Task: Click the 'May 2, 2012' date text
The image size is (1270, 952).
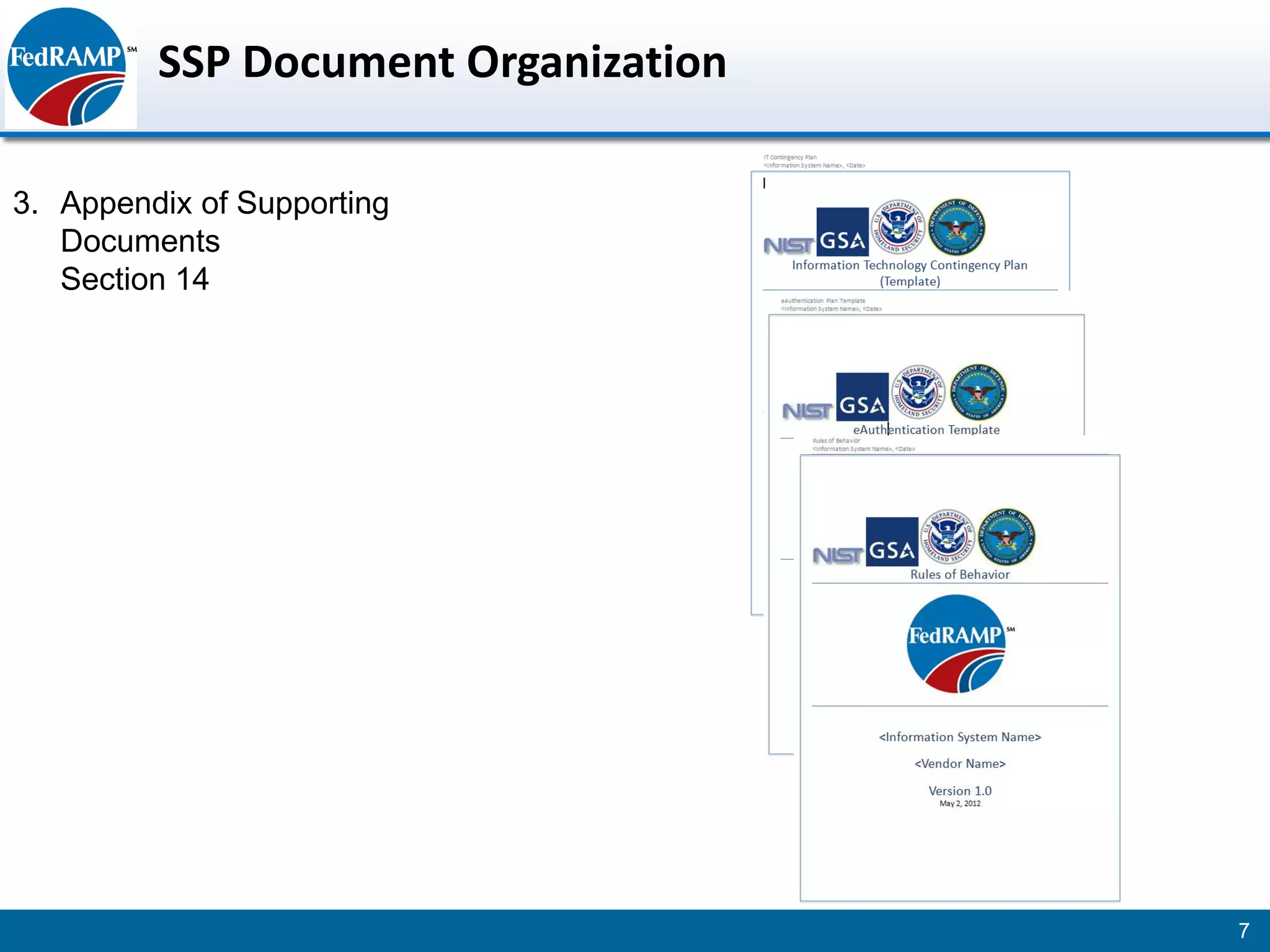Action: 960,804
